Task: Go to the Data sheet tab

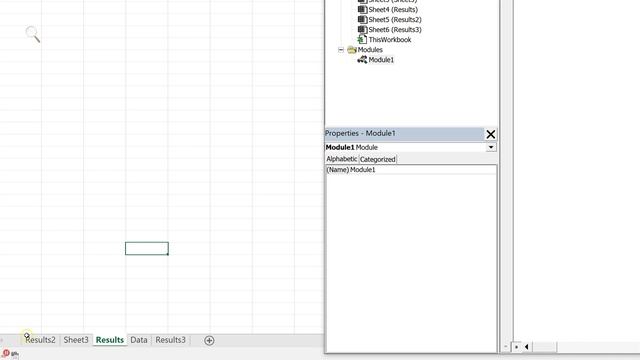Action: (139, 340)
